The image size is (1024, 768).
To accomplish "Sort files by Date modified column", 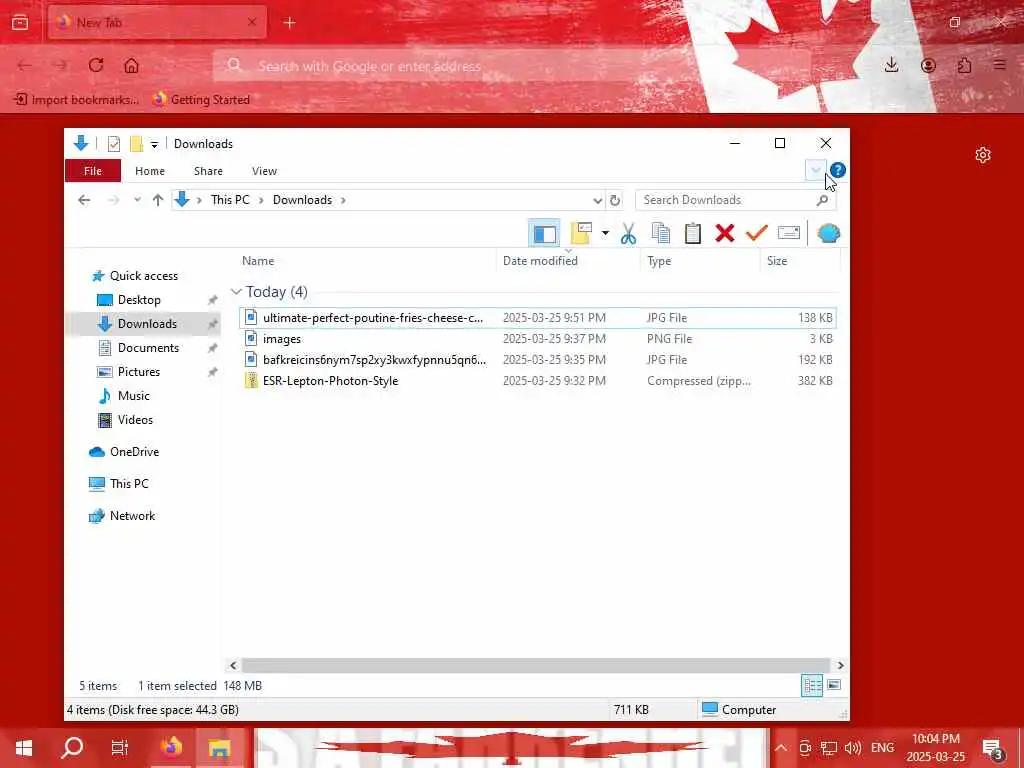I will (540, 261).
